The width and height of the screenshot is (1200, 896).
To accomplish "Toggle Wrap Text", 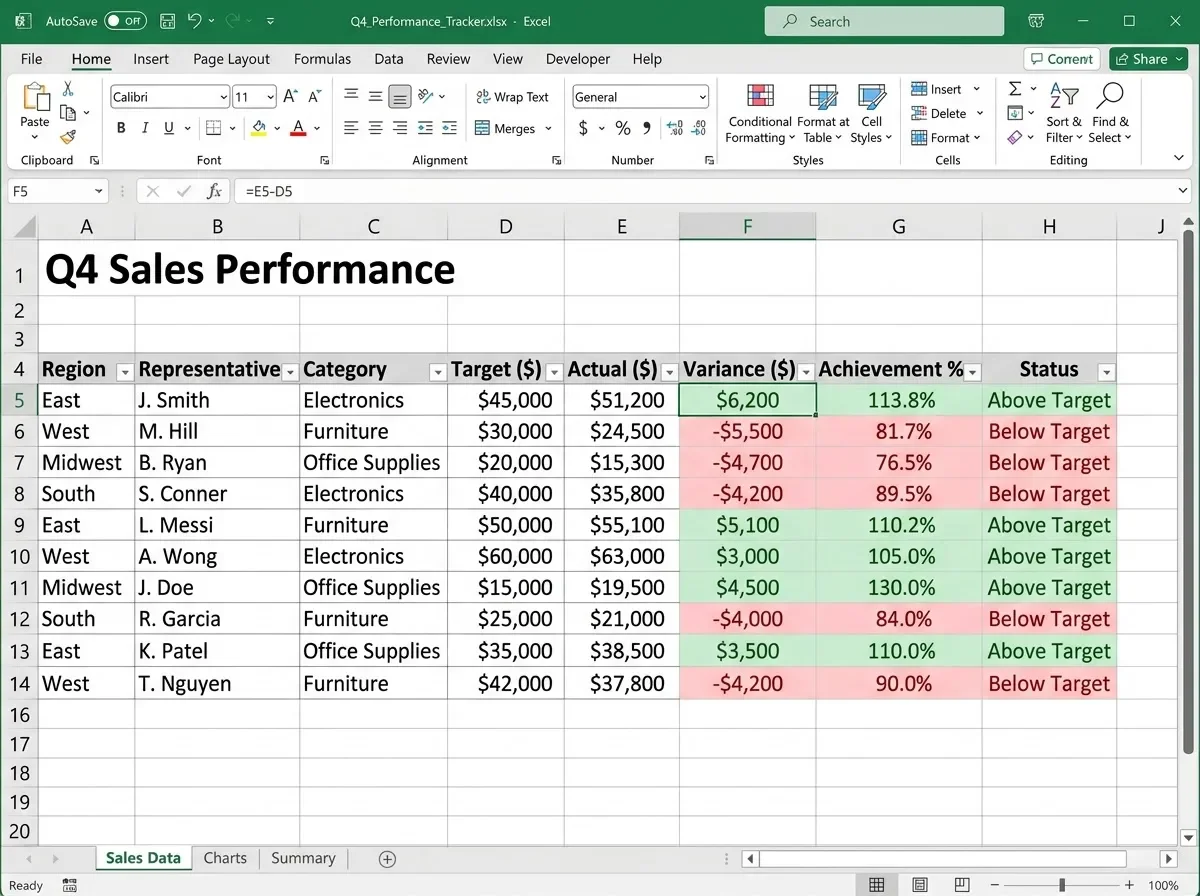I will point(512,97).
